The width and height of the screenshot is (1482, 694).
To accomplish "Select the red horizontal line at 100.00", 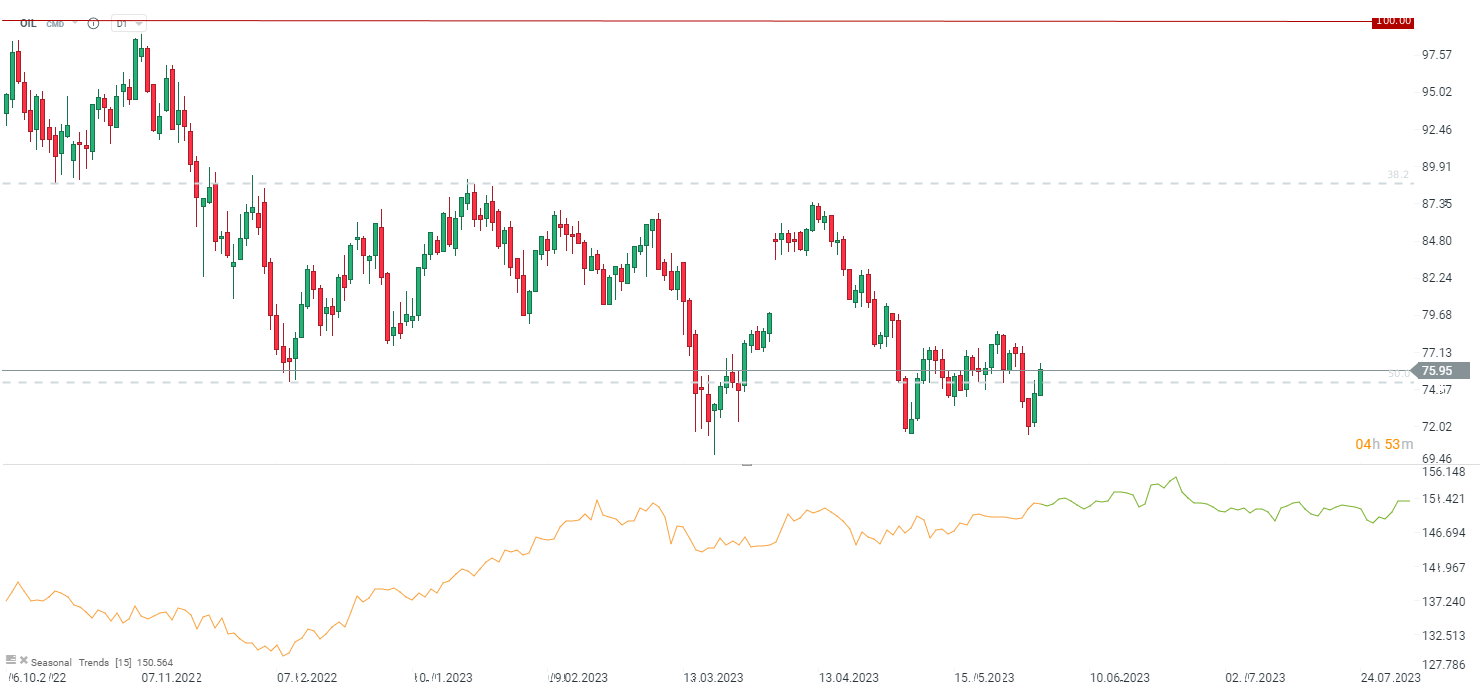I will tap(700, 21).
